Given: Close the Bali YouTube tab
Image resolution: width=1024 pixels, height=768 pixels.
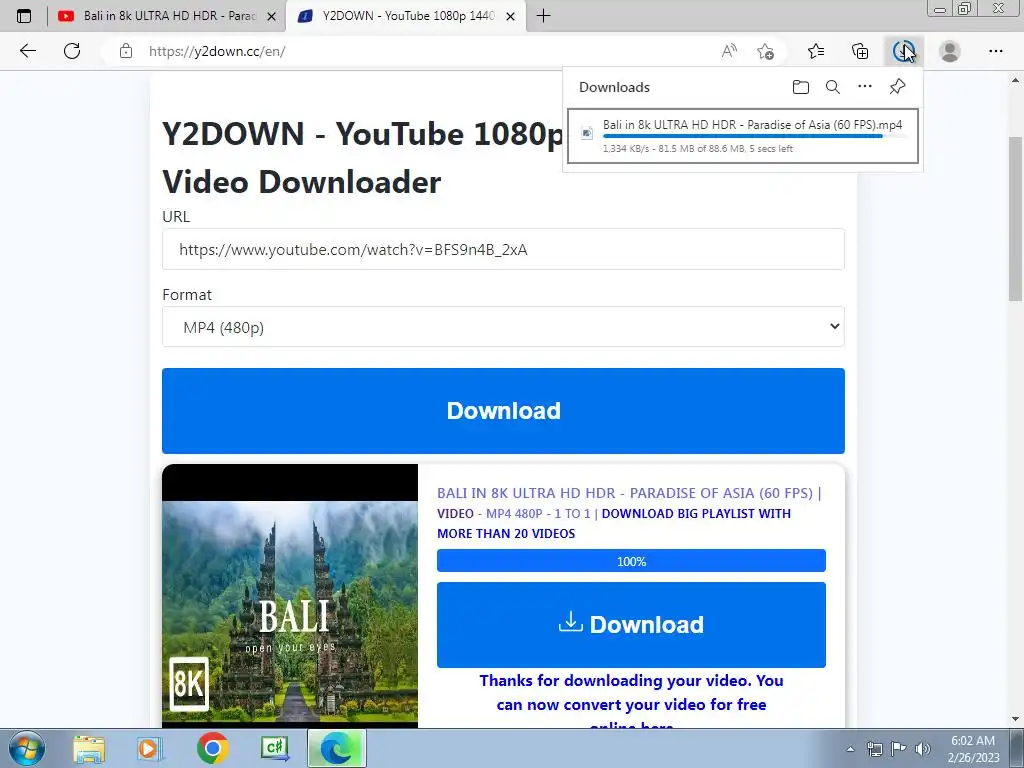Looking at the screenshot, I should 272,16.
